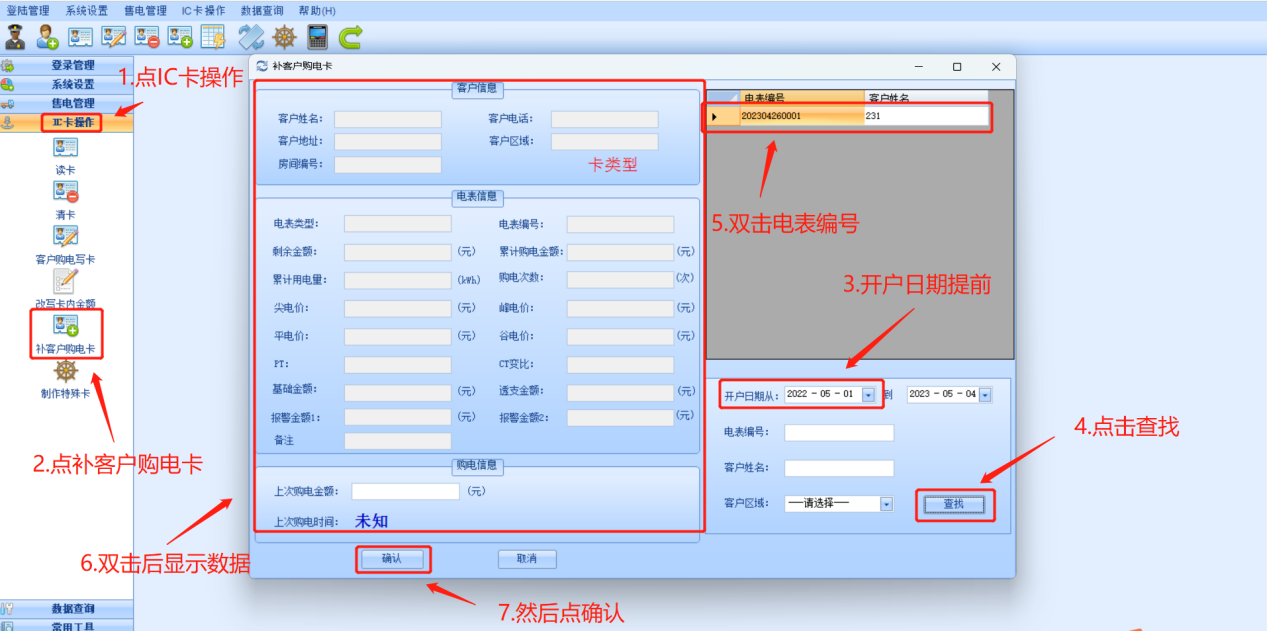Open 客户购电写卡 from the sidebar
Viewport: 1267px width, 631px height.
65,242
